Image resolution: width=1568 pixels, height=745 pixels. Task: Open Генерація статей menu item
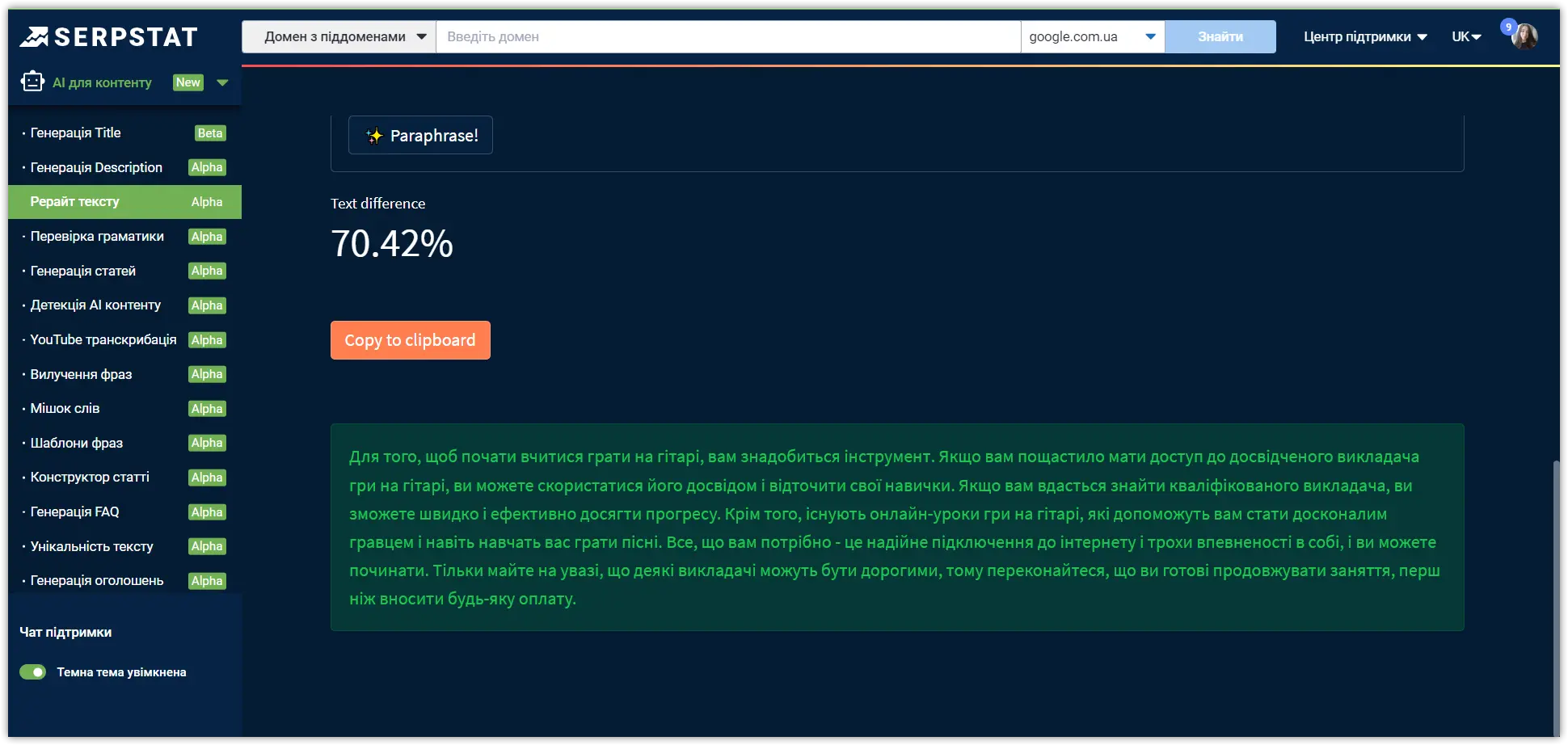point(124,271)
